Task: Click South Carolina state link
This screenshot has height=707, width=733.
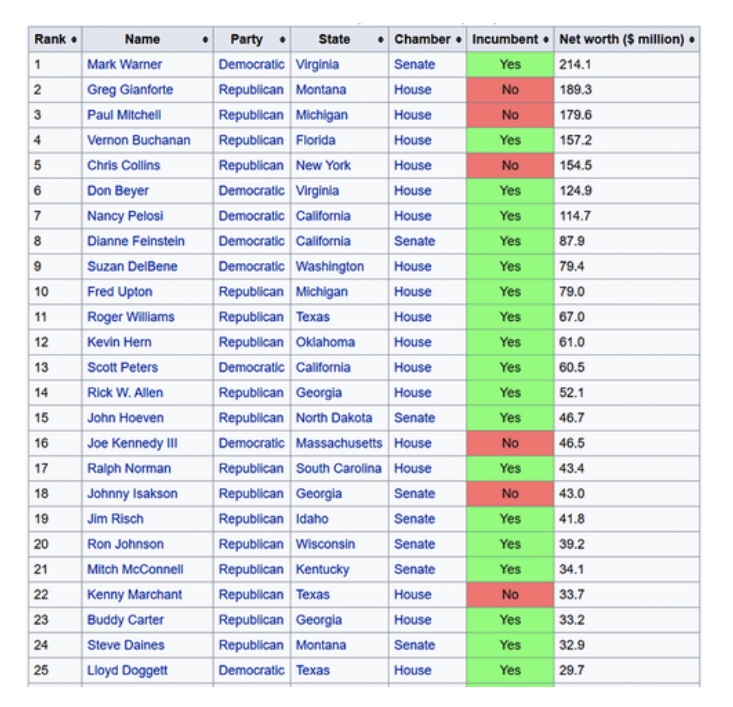Action: pos(338,468)
